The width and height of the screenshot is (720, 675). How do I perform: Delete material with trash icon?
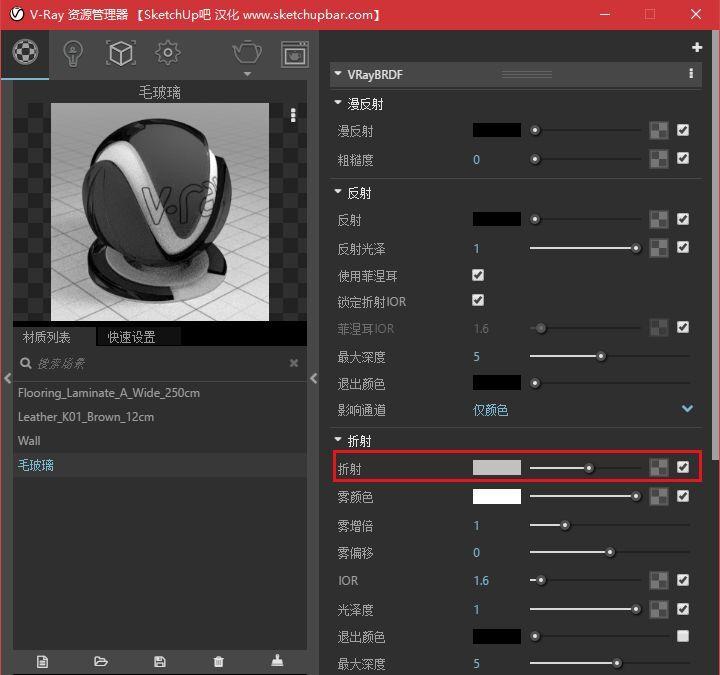tap(219, 662)
